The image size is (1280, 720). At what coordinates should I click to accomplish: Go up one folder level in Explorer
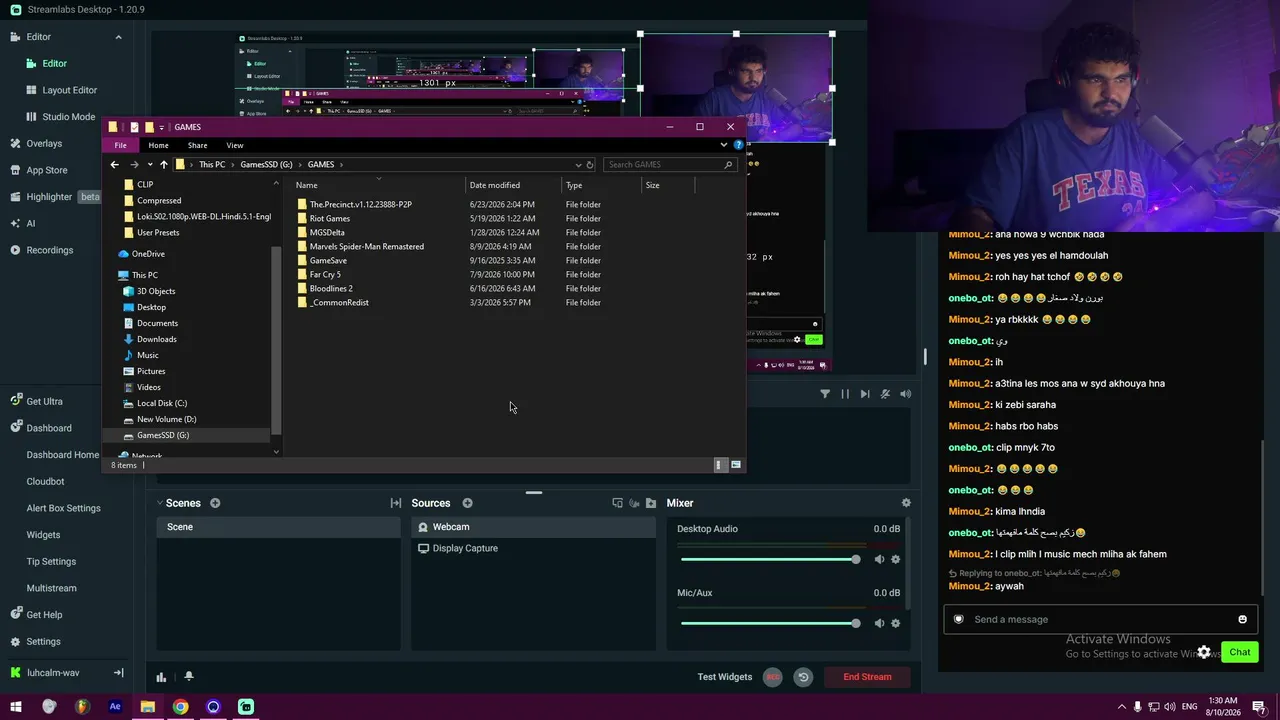tap(164, 165)
